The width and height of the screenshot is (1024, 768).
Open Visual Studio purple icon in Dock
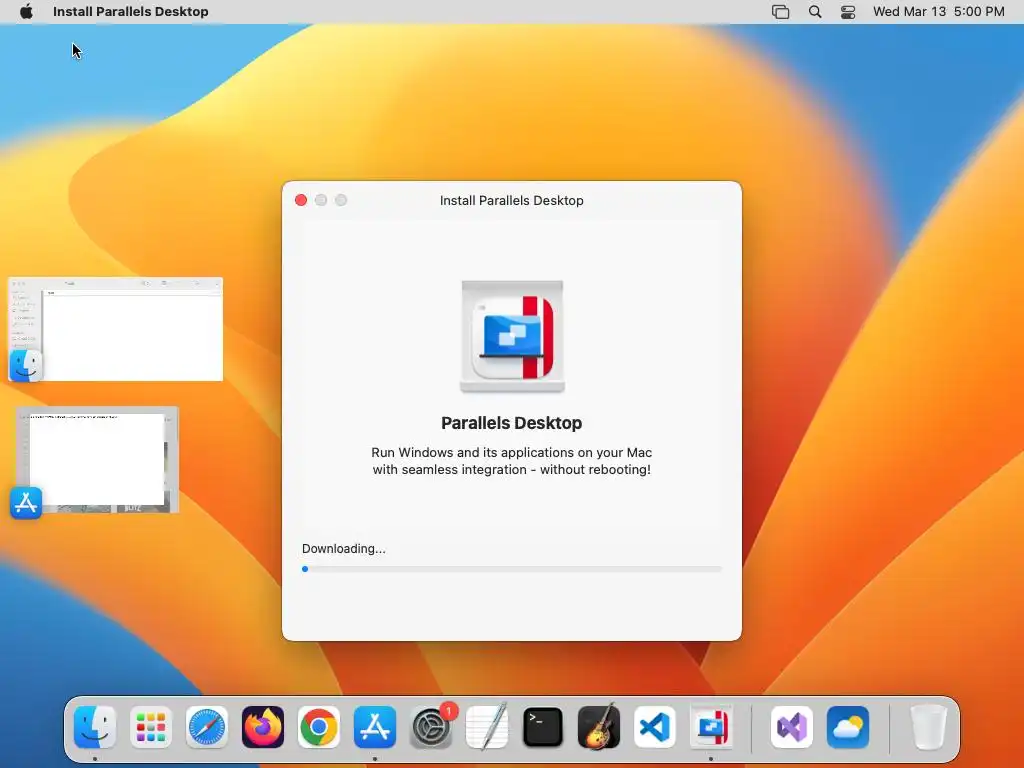tap(792, 727)
